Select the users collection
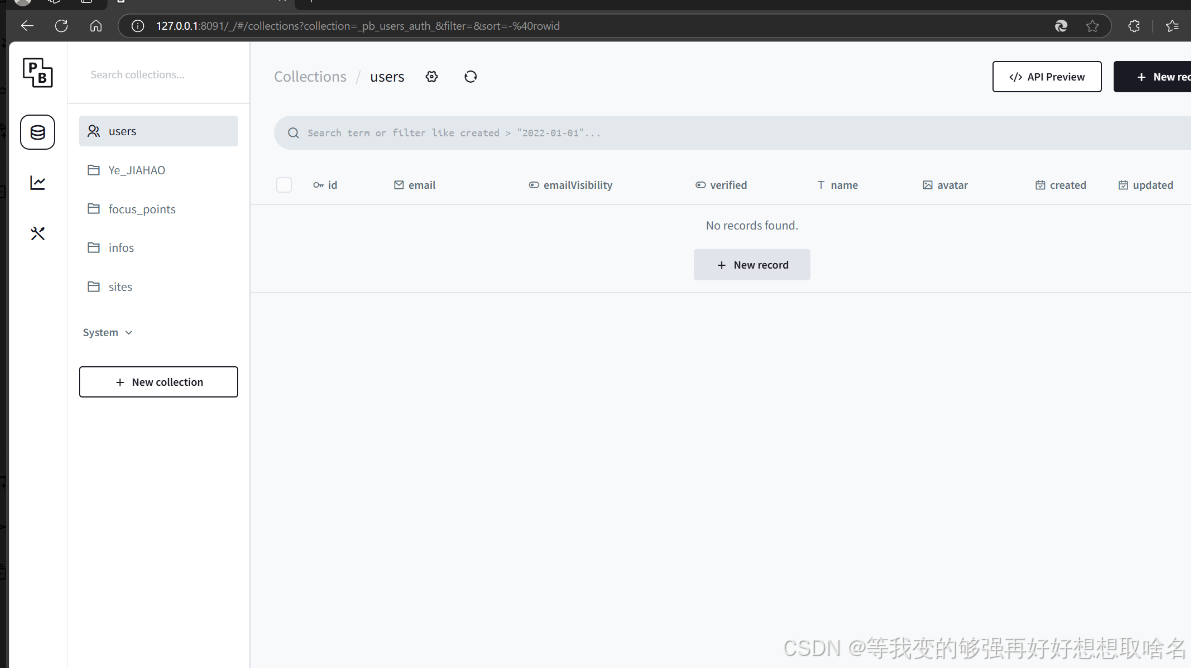Viewport: 1191px width, 668px height. (158, 131)
